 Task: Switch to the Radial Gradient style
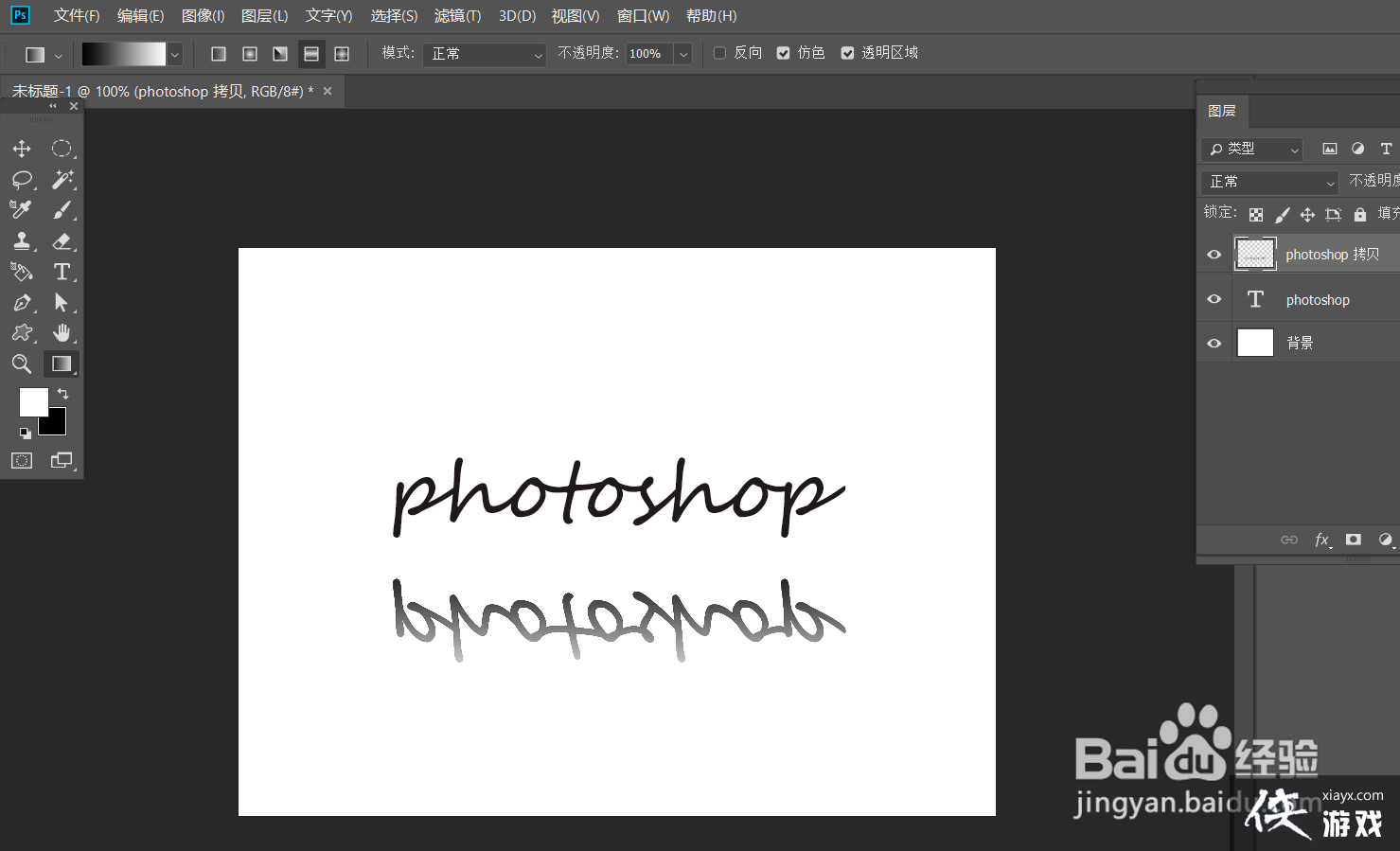[x=250, y=53]
